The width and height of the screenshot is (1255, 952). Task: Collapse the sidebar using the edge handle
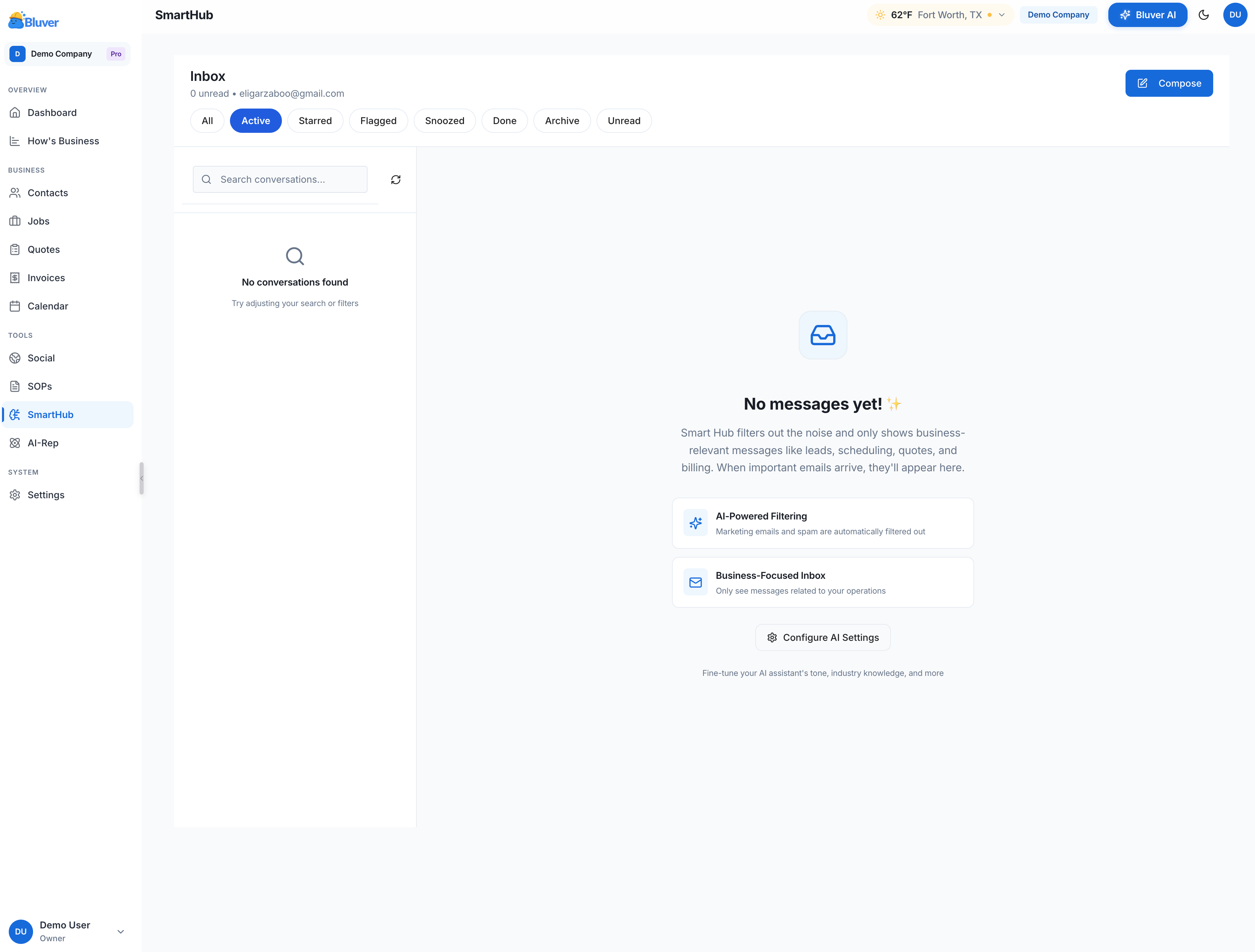tap(141, 478)
